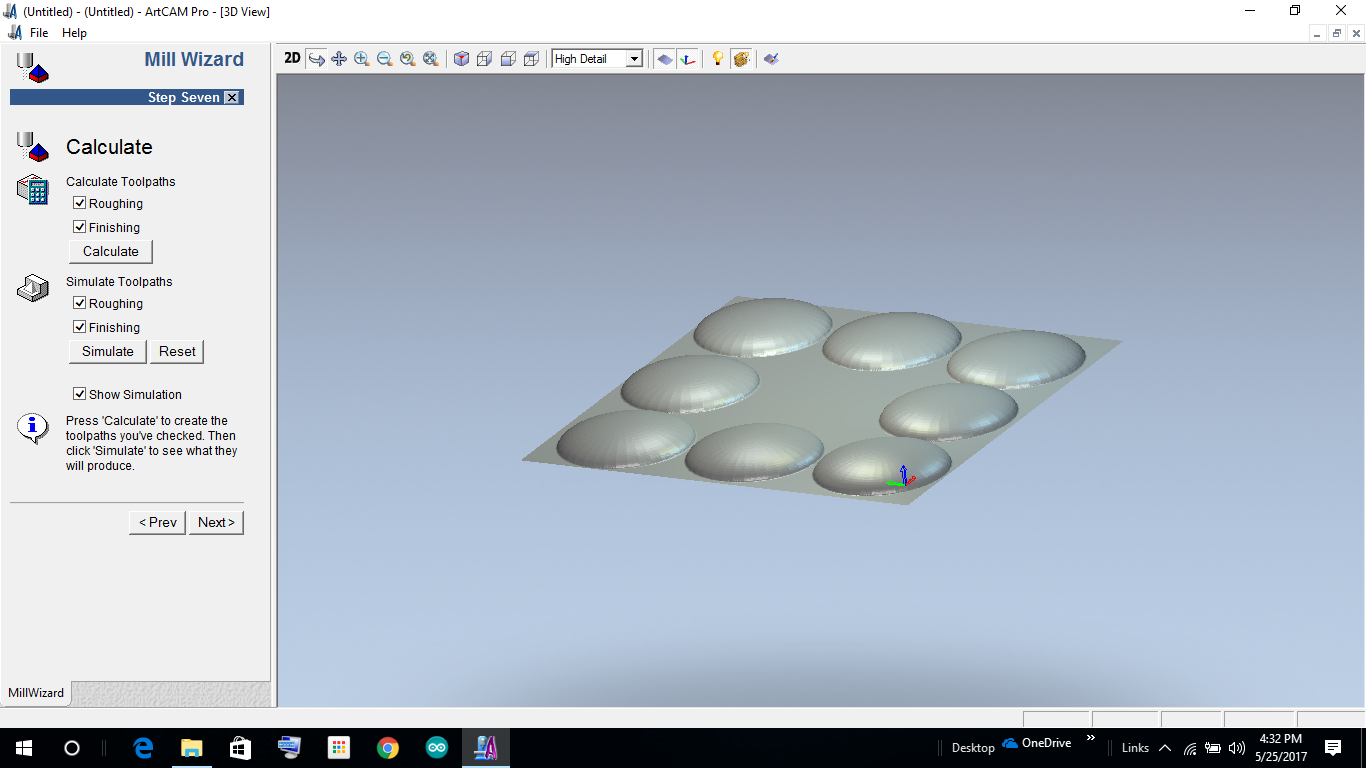Image resolution: width=1366 pixels, height=768 pixels.
Task: Open the Help menu
Action: (x=74, y=32)
